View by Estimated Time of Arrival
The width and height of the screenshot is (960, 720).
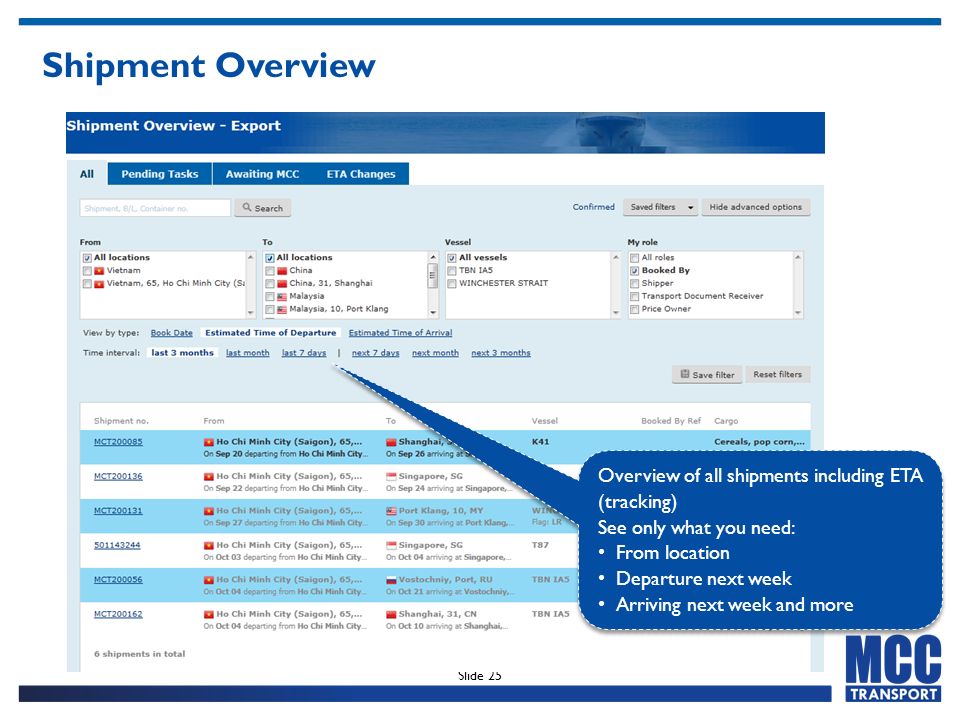tap(400, 332)
